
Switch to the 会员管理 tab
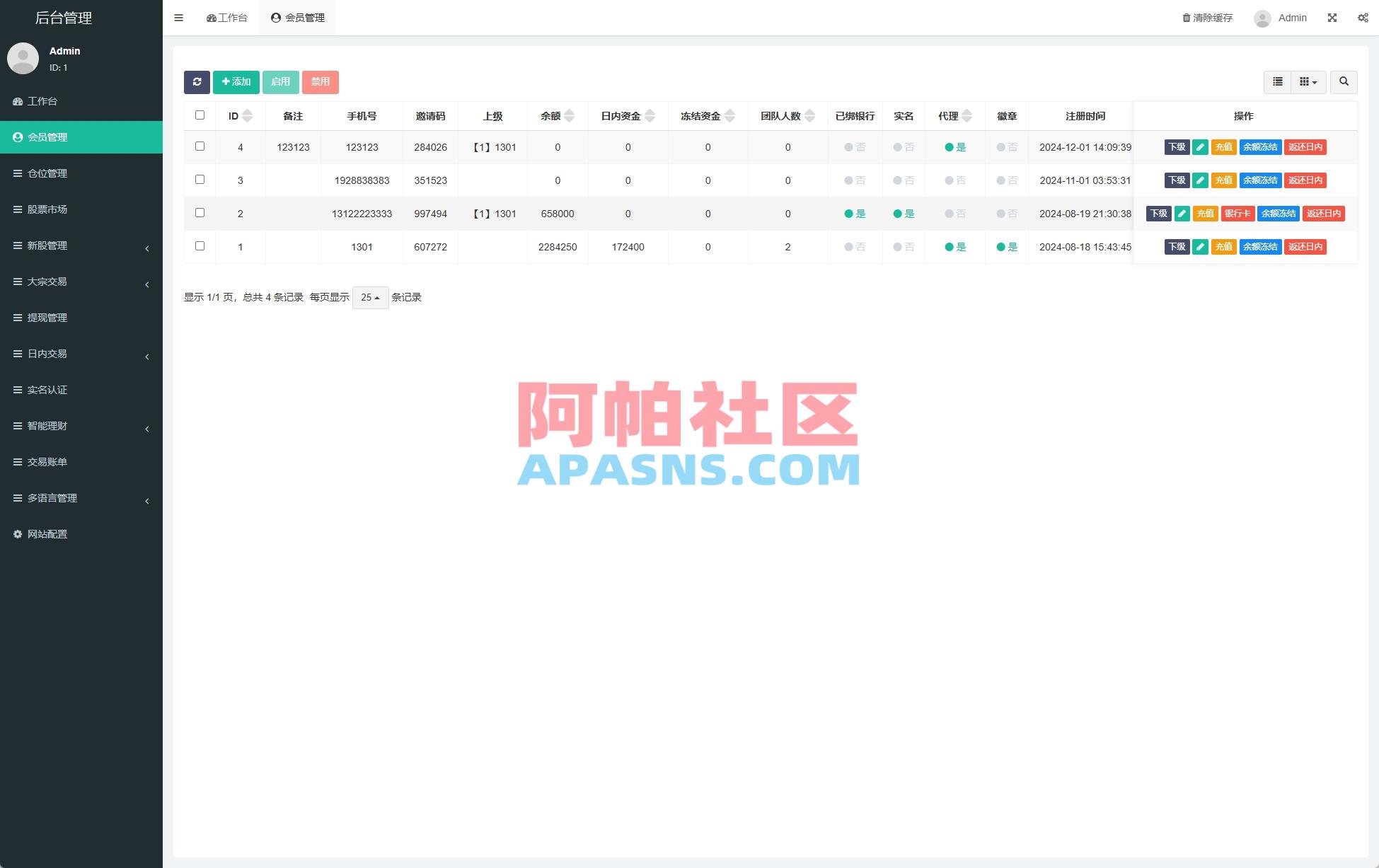(297, 18)
